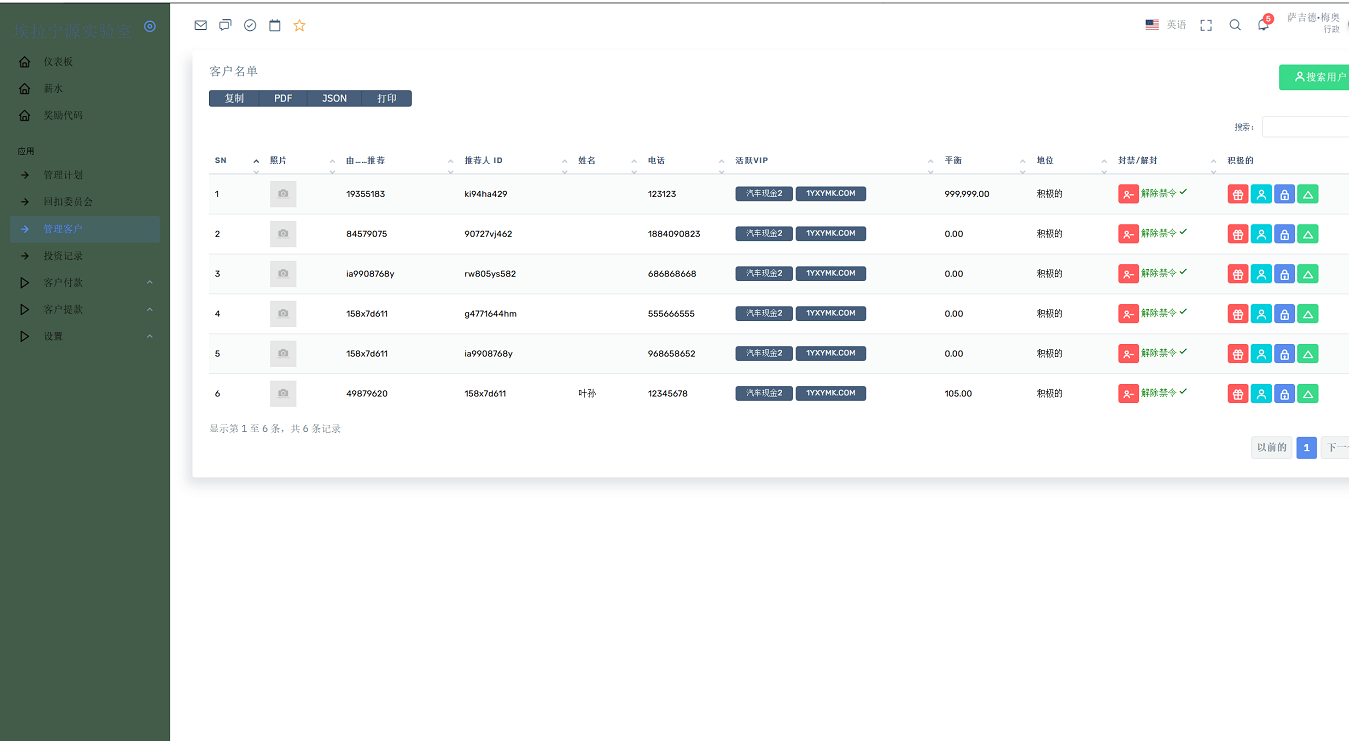Image resolution: width=1349 pixels, height=741 pixels.
Task: Open the notification bell with badge
Action: point(1263,25)
